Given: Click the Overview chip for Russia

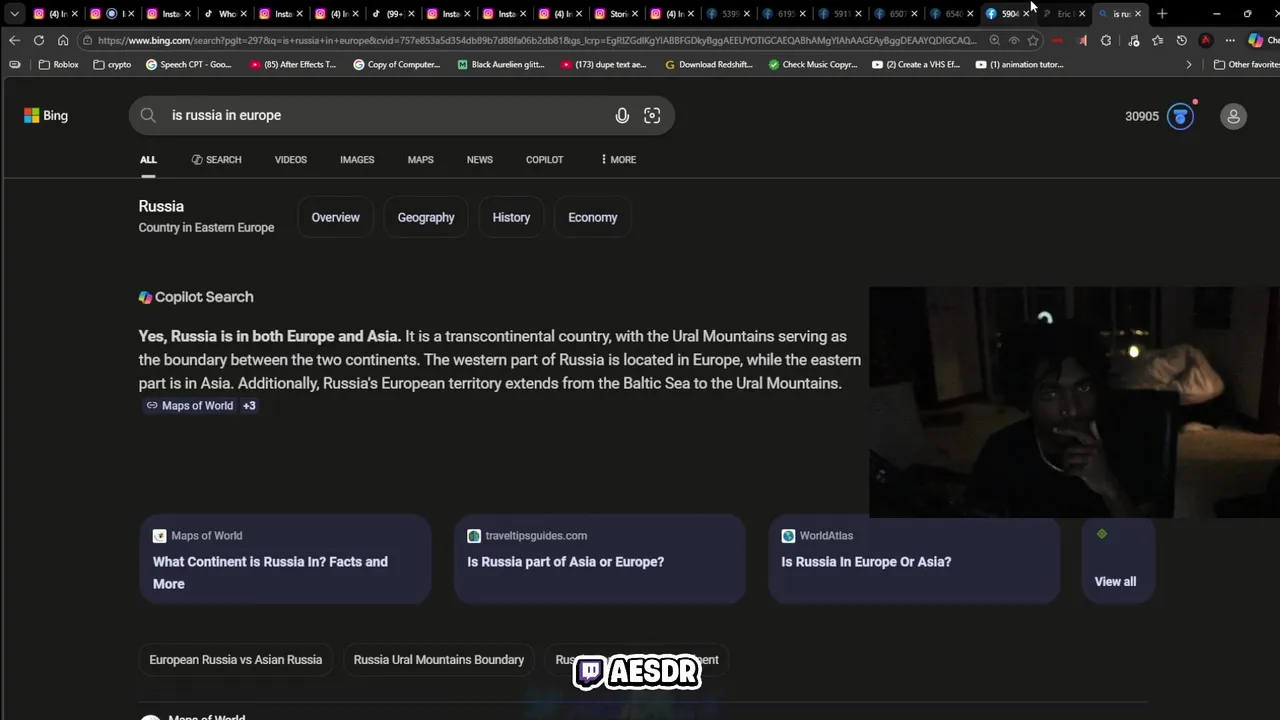Looking at the screenshot, I should coord(335,217).
